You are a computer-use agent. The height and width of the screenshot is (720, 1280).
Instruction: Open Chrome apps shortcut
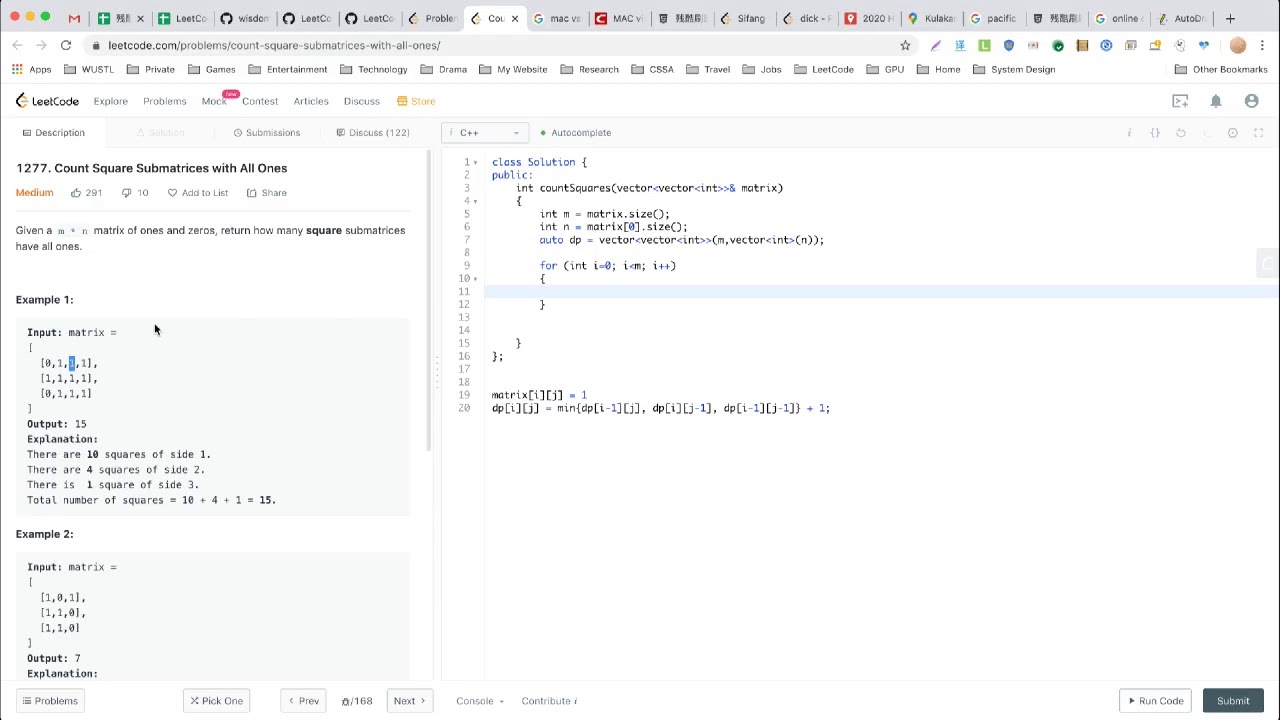[31, 69]
